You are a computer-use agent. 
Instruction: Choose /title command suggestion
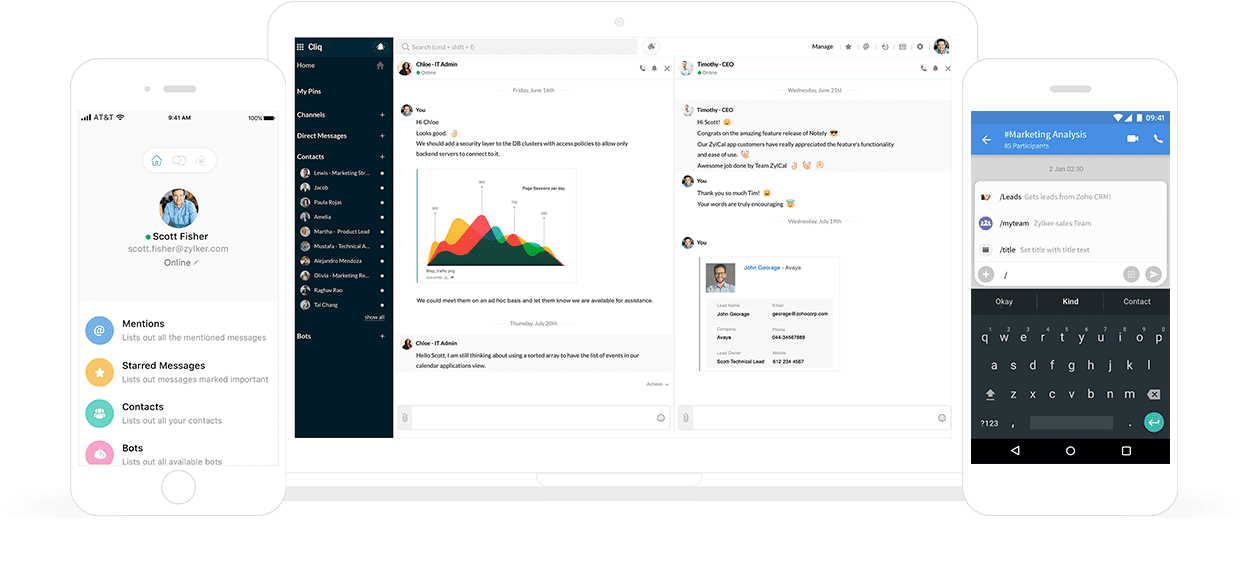pos(1070,249)
